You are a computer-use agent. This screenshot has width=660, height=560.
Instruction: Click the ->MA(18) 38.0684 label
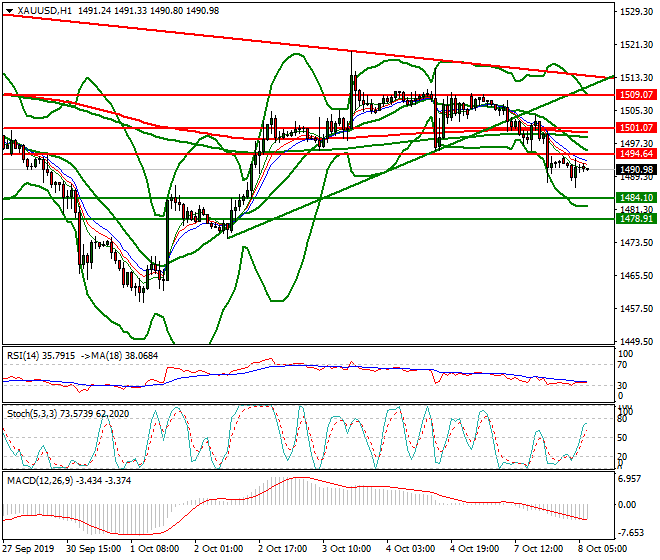coord(119,356)
